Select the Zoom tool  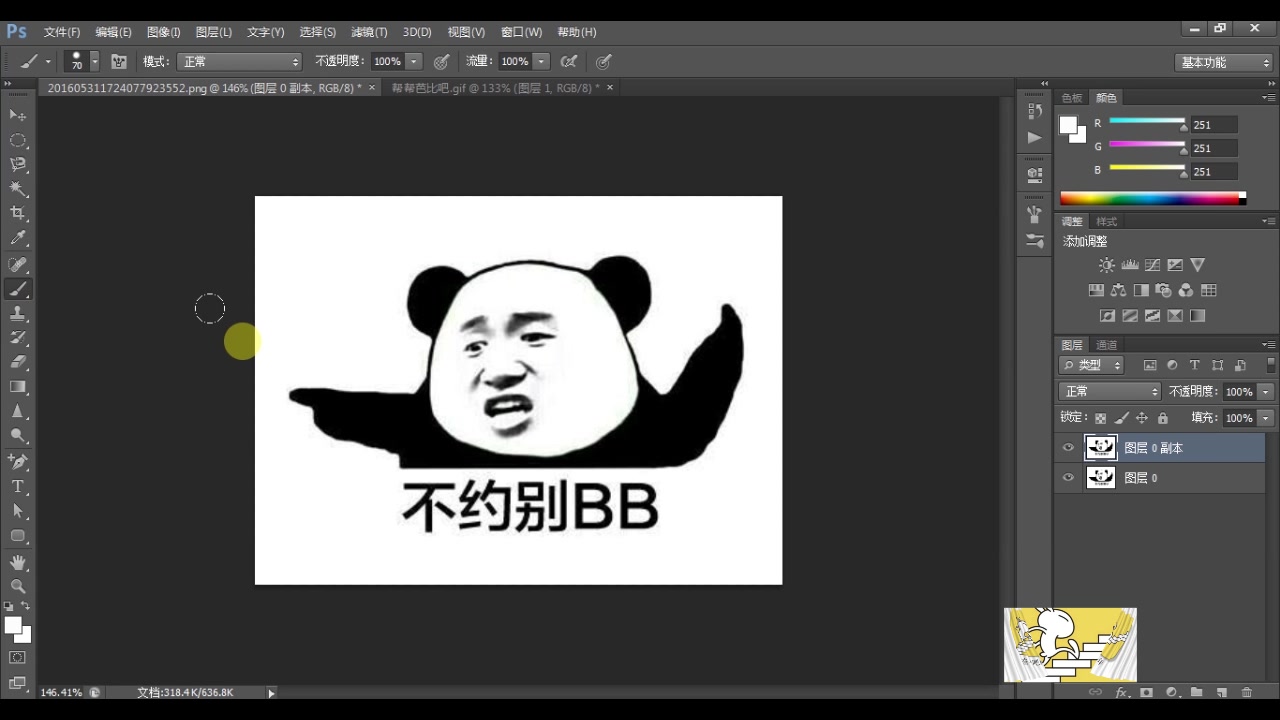(x=18, y=586)
